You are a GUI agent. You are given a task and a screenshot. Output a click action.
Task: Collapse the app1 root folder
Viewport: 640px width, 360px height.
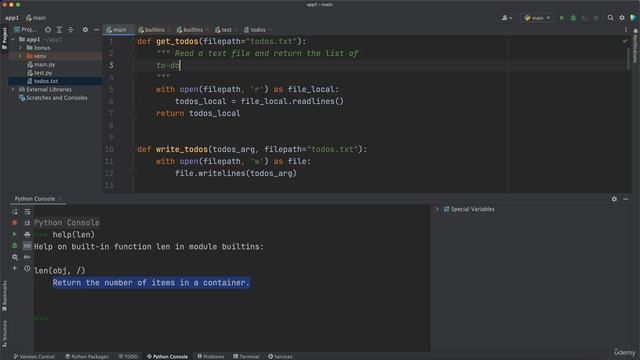click(13, 40)
